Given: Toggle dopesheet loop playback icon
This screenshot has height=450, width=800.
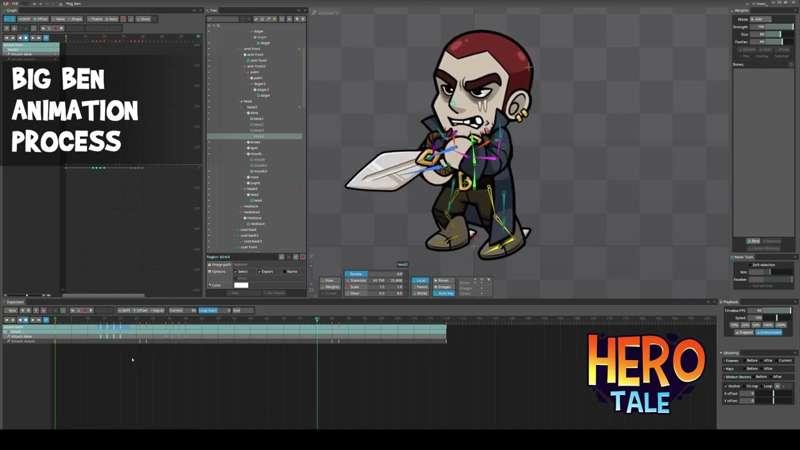Looking at the screenshot, I should (46, 320).
